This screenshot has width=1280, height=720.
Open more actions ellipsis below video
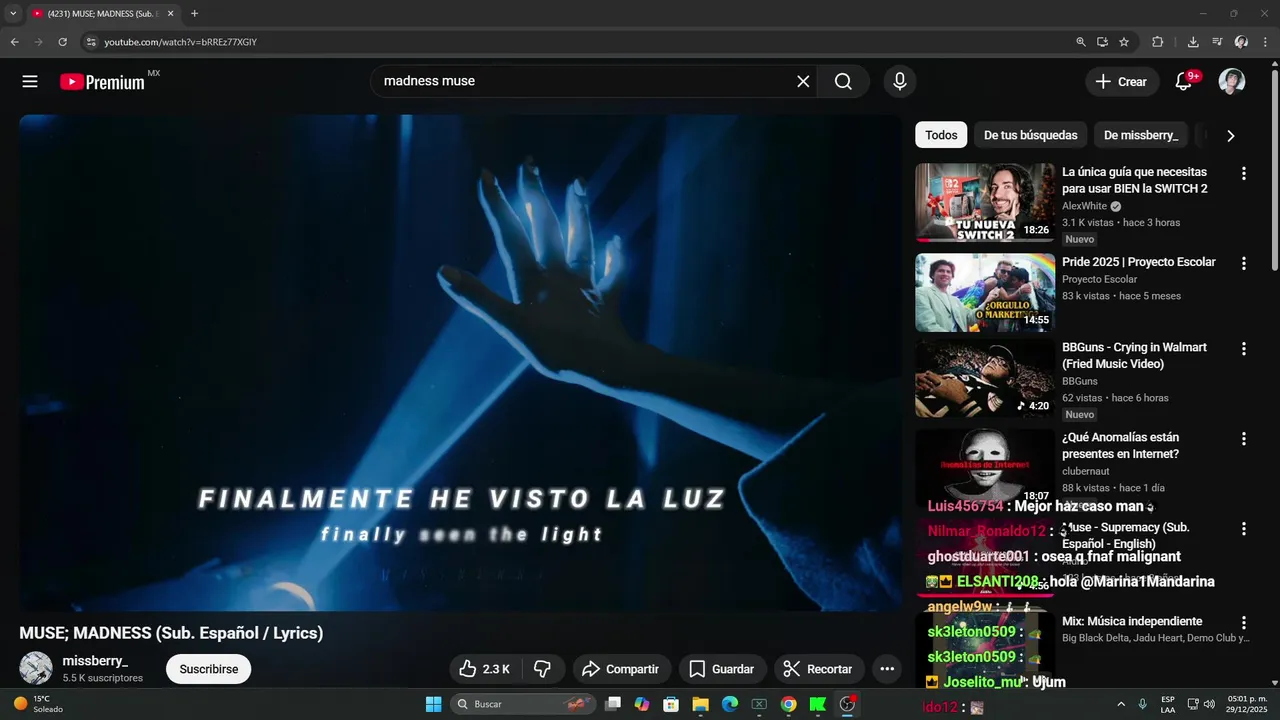pyautogui.click(x=887, y=669)
